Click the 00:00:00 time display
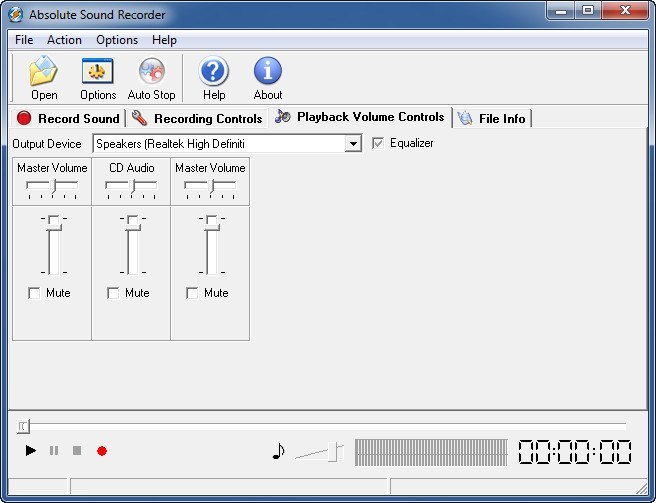The width and height of the screenshot is (656, 503). 575,452
